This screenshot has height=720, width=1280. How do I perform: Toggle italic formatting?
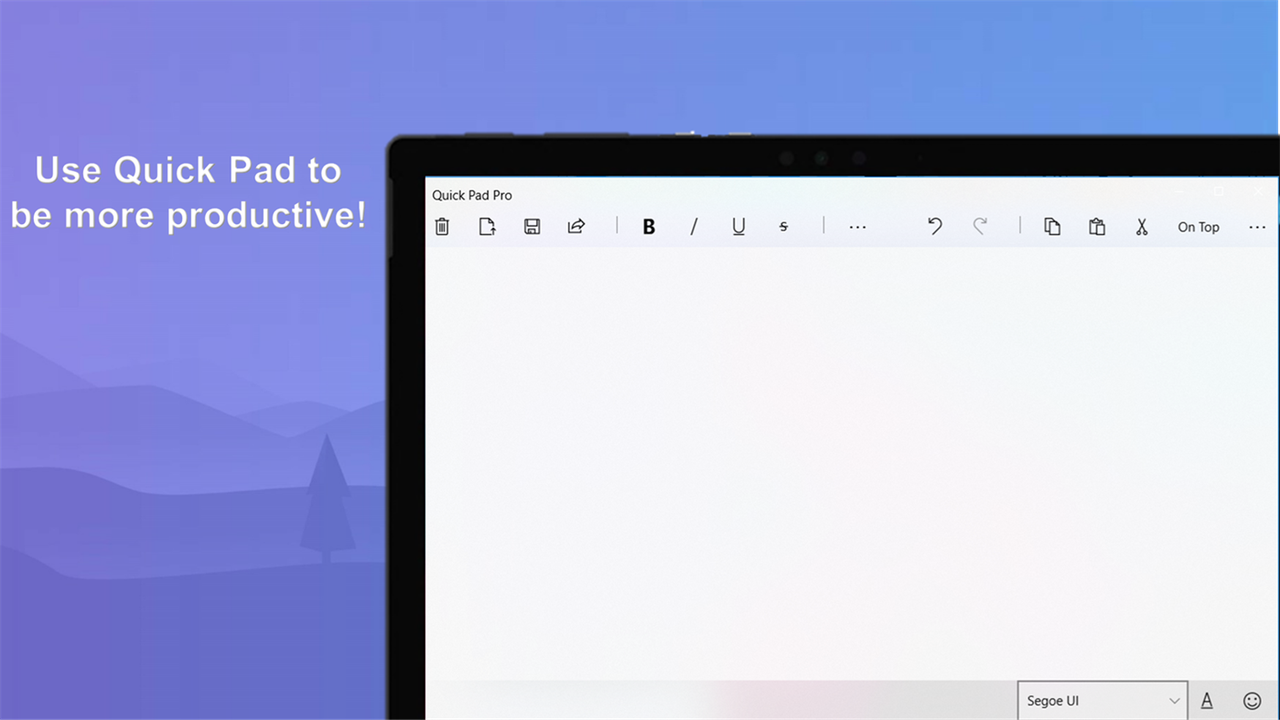[693, 227]
